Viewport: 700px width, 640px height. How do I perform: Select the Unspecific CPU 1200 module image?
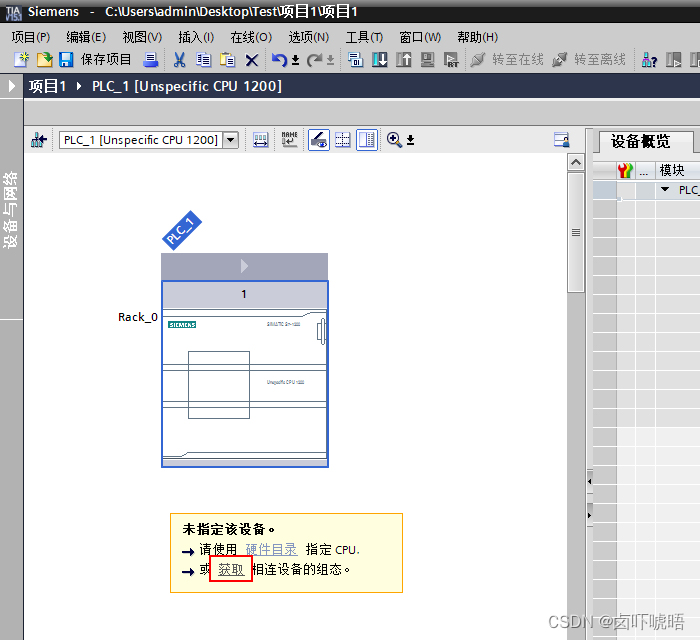pyautogui.click(x=245, y=386)
